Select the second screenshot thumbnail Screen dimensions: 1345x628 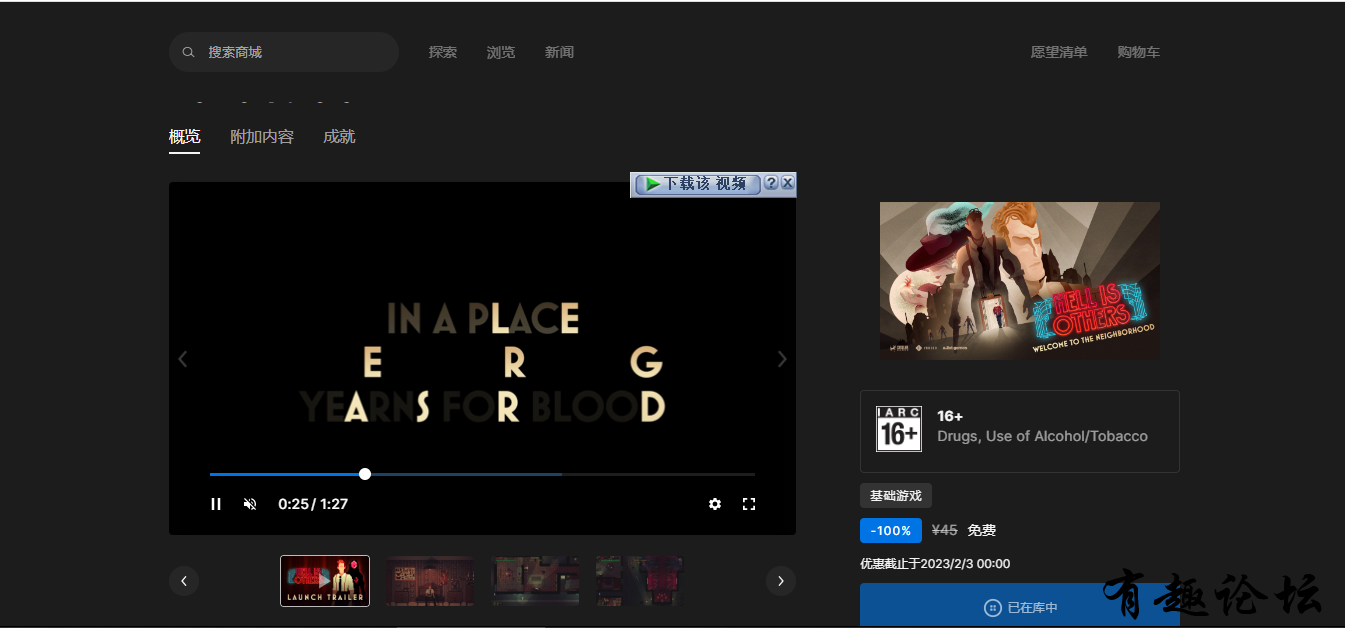tap(430, 581)
